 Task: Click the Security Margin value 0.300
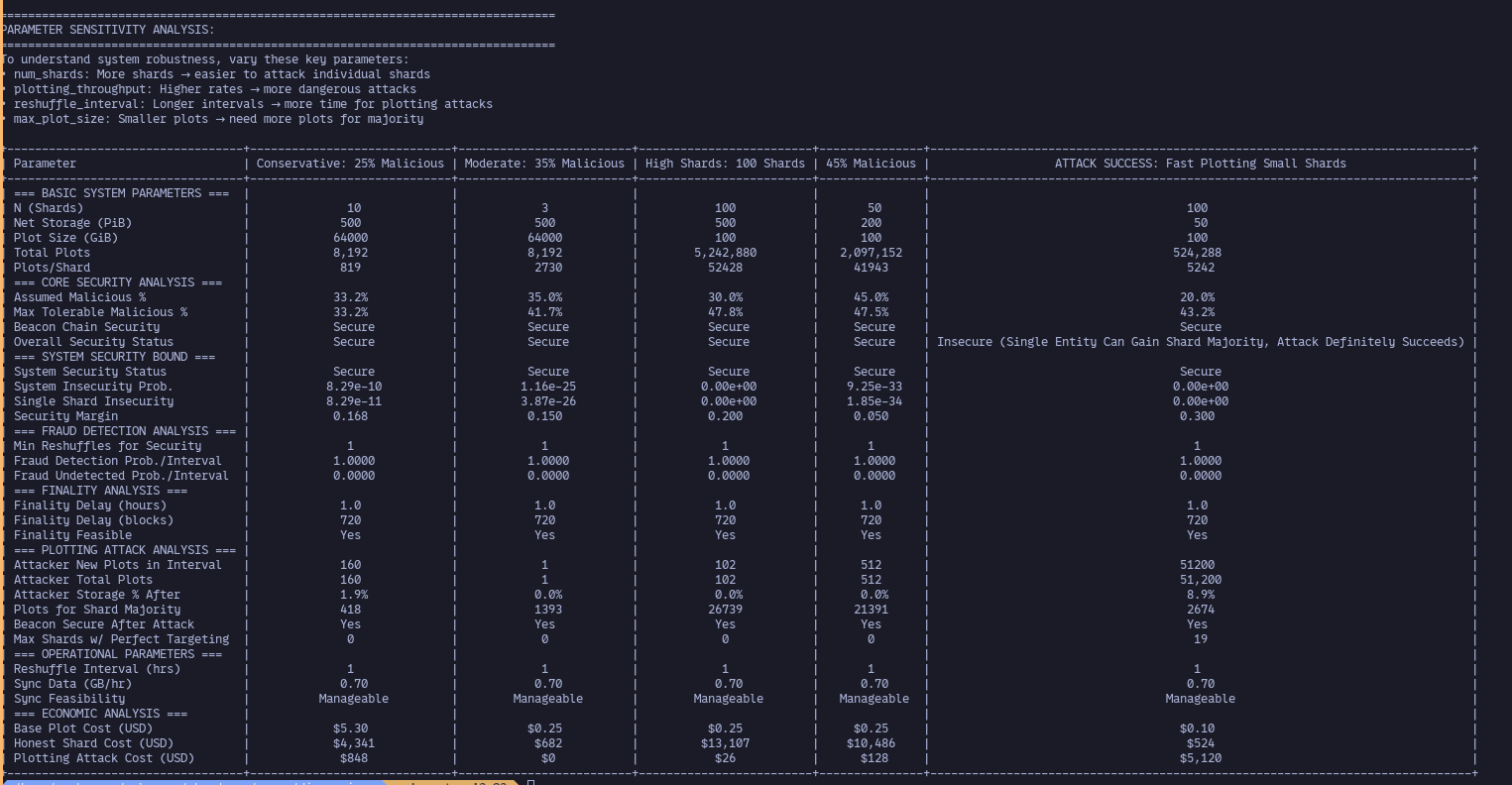click(1197, 416)
